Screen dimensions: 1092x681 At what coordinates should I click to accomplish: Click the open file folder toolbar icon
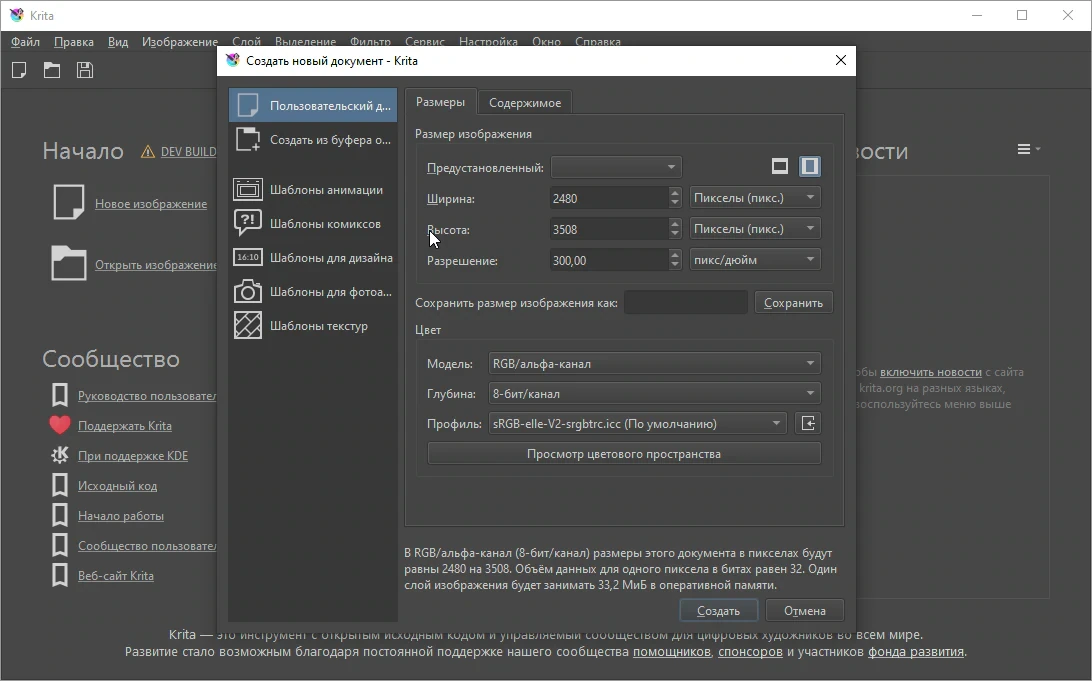[52, 70]
